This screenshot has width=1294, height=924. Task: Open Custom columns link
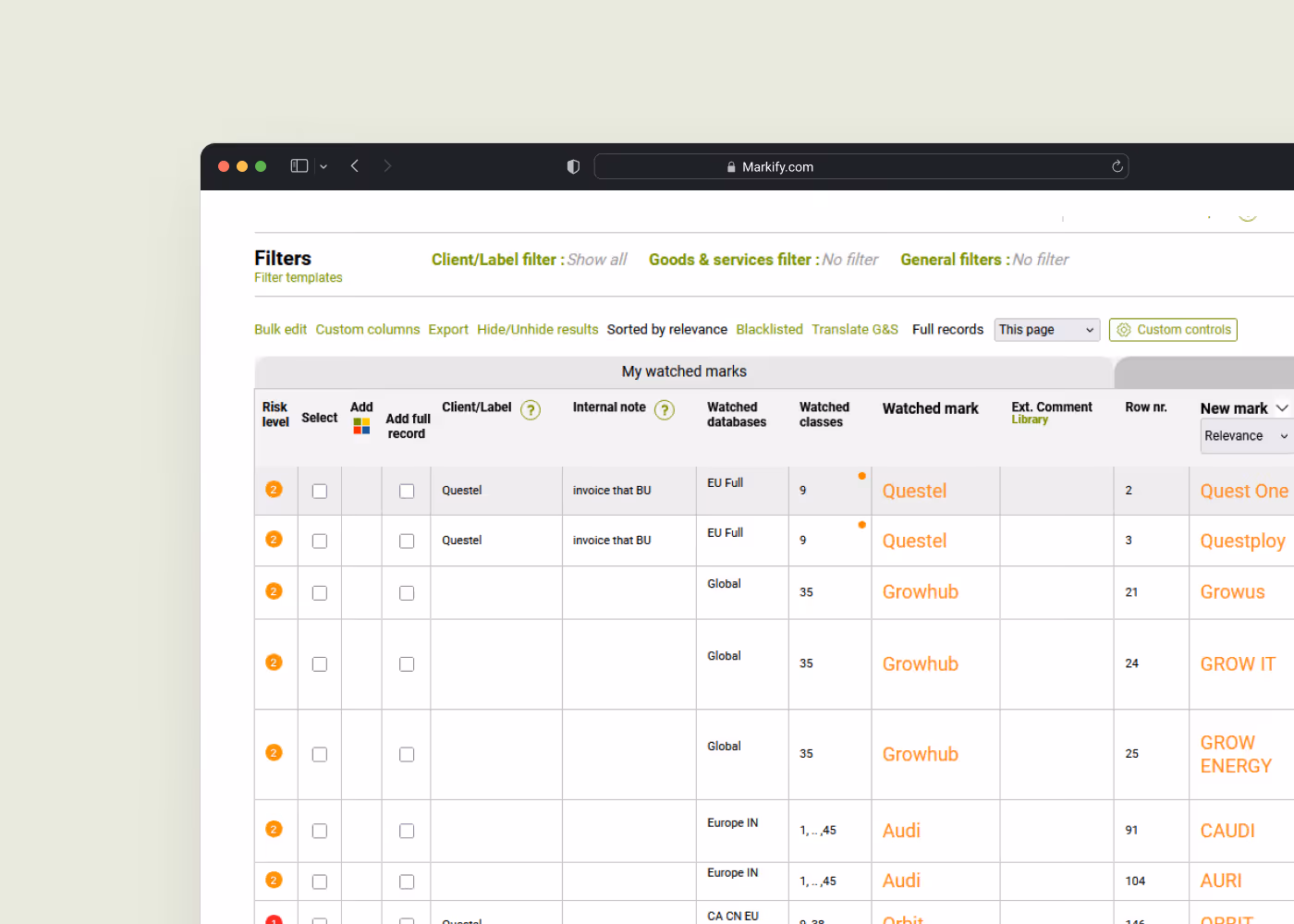(368, 330)
